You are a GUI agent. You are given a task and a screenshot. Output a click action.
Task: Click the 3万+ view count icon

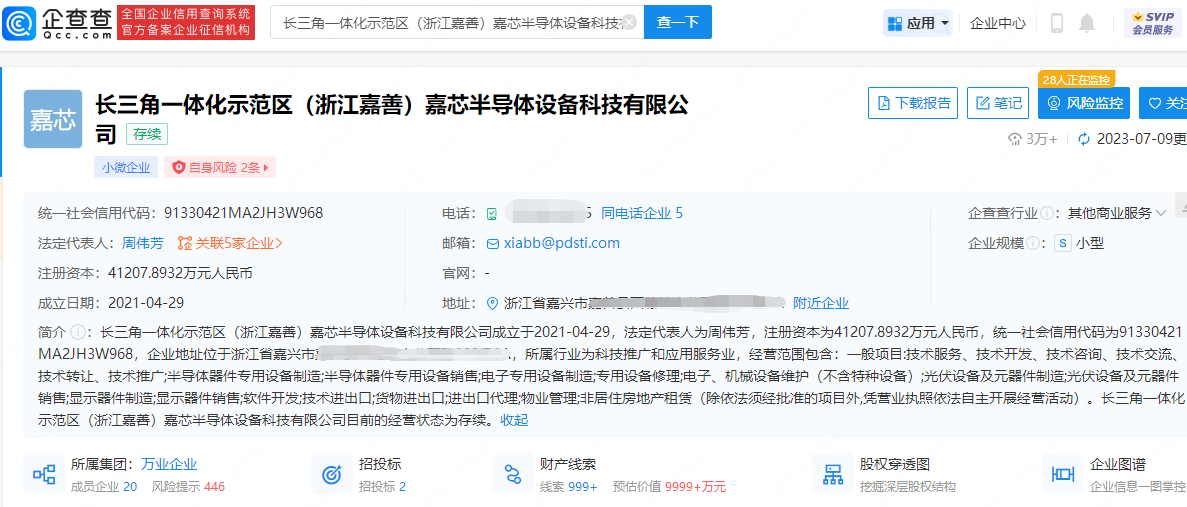(x=1014, y=139)
